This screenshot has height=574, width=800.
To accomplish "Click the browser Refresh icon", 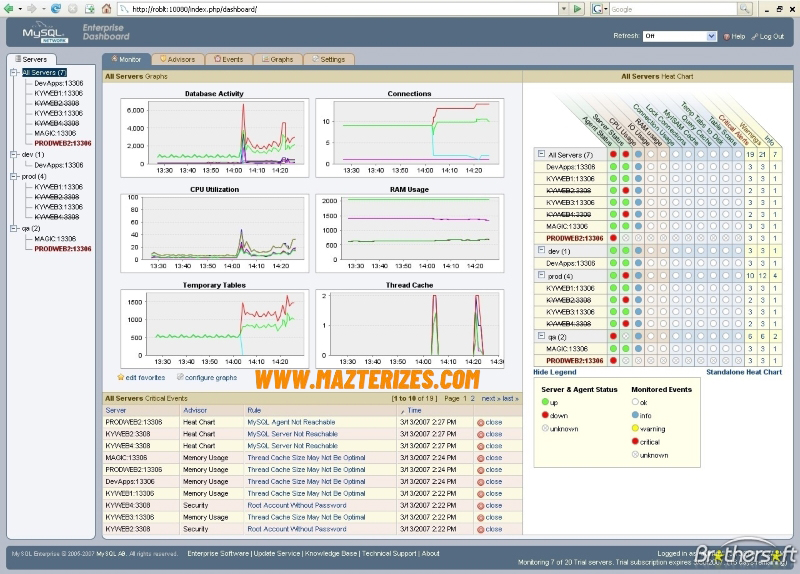I will click(x=56, y=8).
